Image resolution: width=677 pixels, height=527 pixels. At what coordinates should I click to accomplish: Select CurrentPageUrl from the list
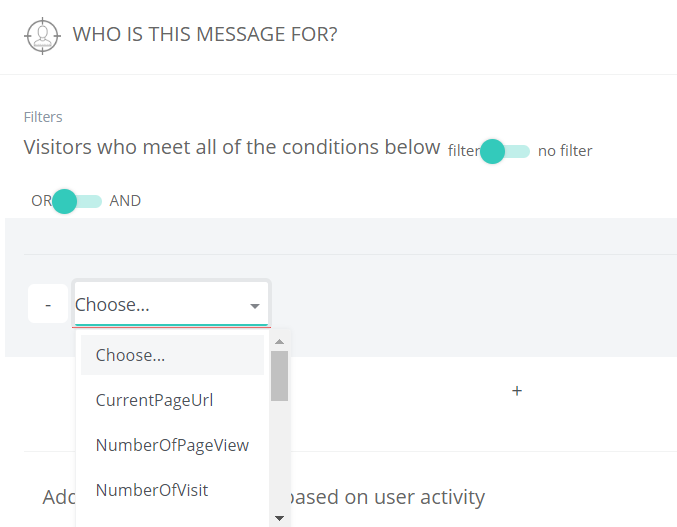pyautogui.click(x=172, y=400)
